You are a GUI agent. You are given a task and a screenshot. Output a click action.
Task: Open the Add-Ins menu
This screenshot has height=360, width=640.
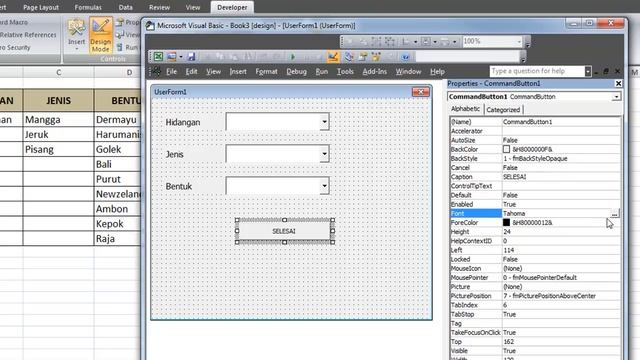375,71
